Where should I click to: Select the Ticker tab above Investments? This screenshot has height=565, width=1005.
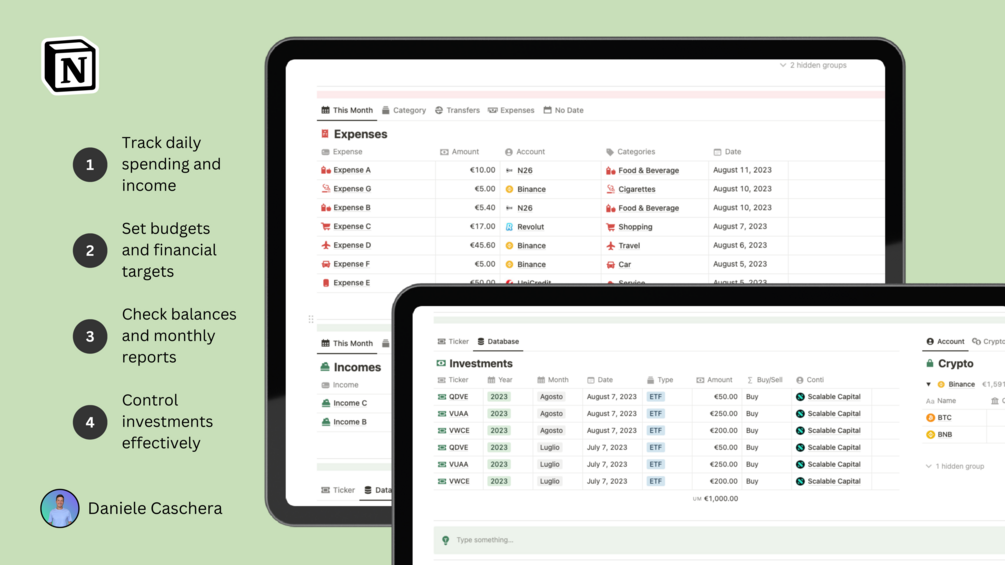453,341
